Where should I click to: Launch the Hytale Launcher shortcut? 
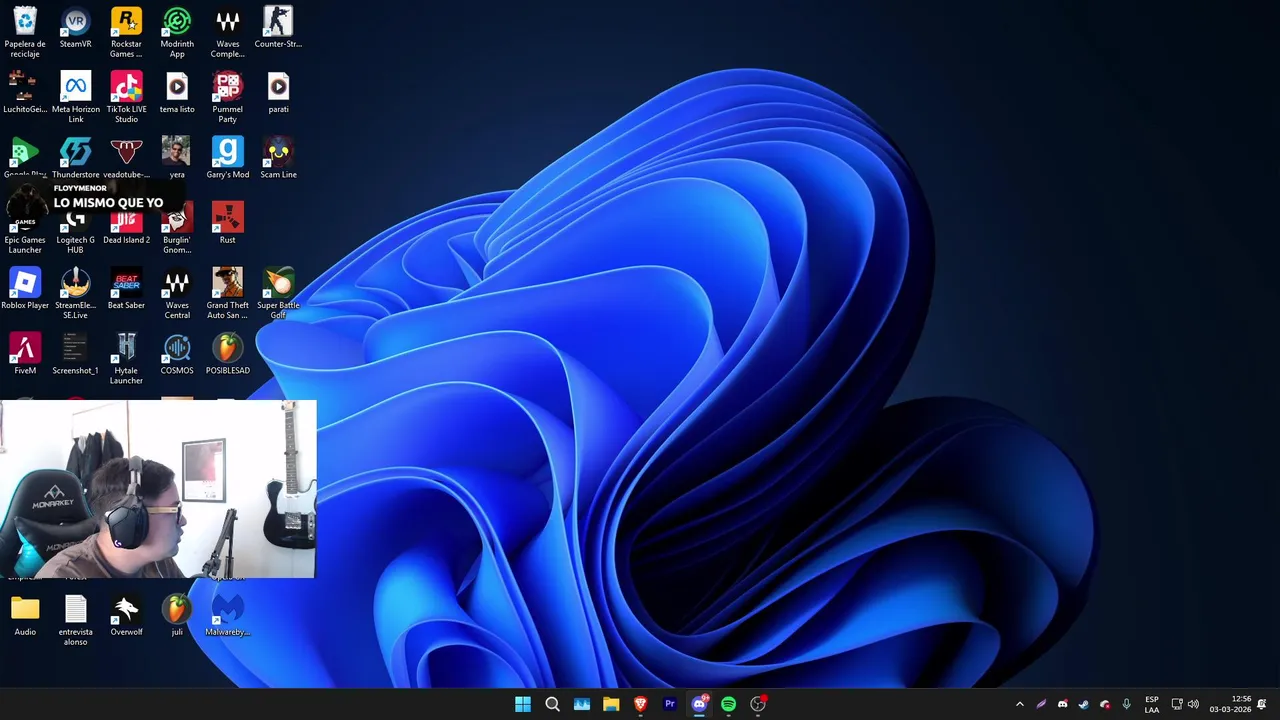pos(126,358)
